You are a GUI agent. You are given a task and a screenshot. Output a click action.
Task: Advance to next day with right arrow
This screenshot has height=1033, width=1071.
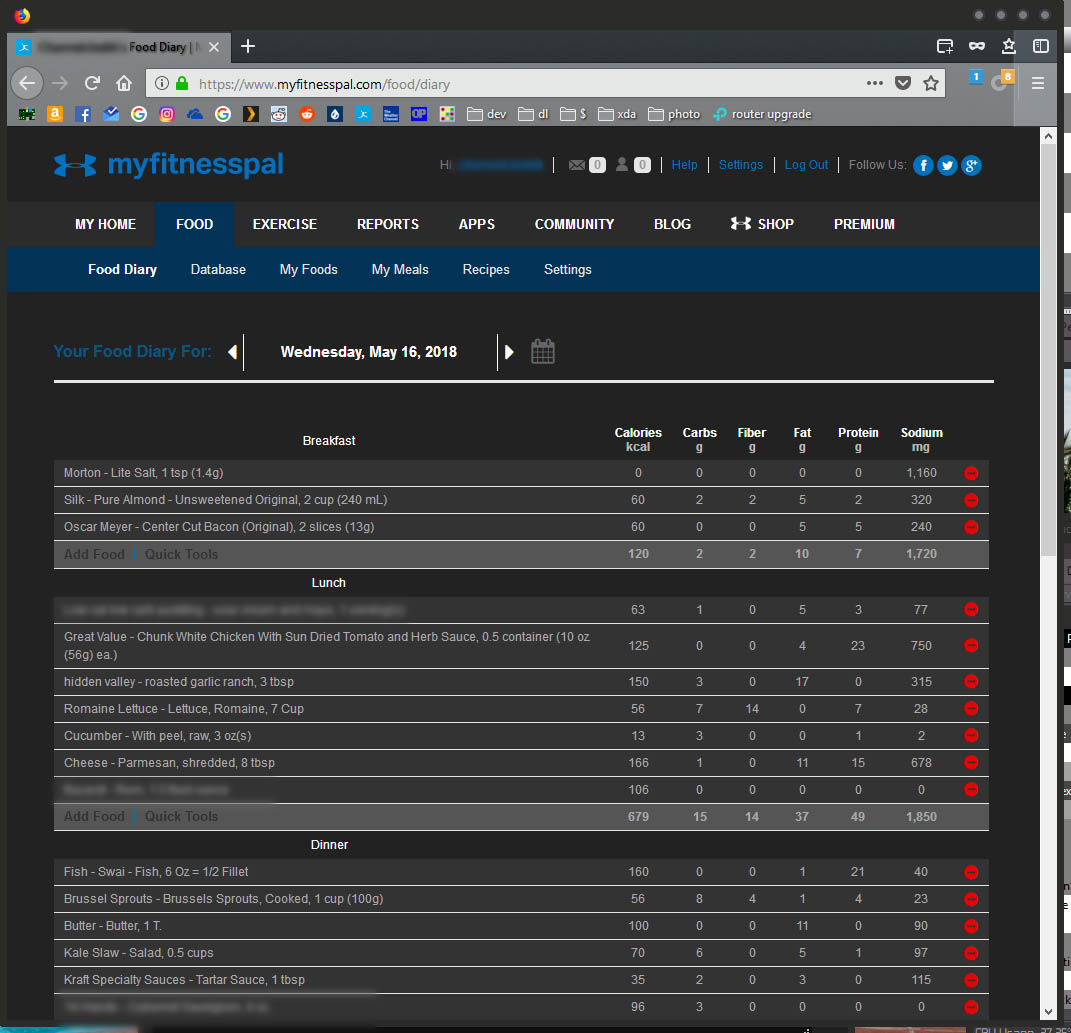coord(509,352)
